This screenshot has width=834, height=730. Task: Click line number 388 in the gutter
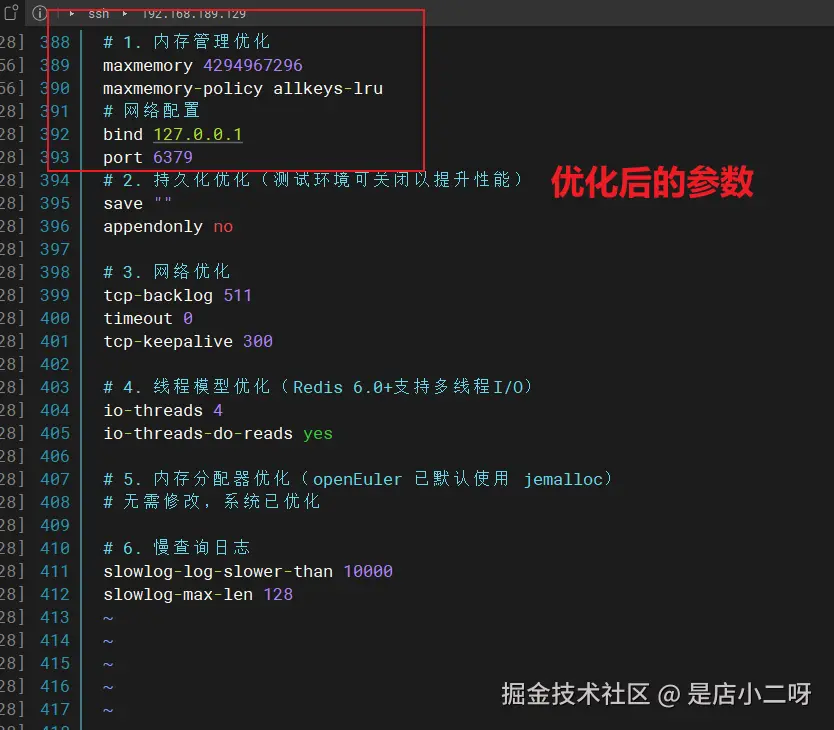pyautogui.click(x=55, y=42)
